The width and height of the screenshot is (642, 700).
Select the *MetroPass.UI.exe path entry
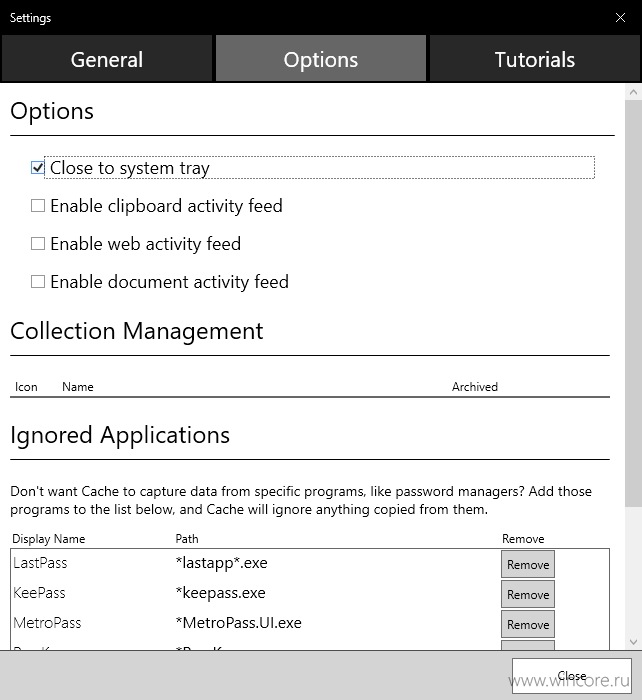coord(238,623)
